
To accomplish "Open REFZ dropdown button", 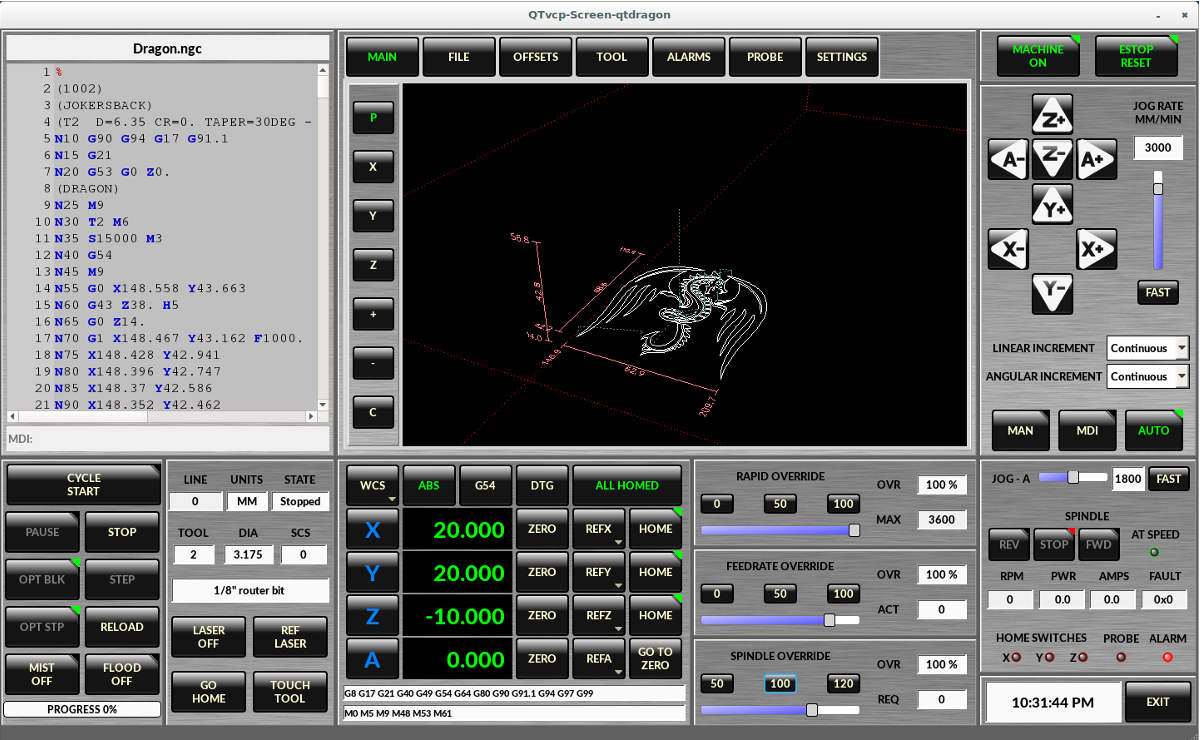I will [599, 616].
